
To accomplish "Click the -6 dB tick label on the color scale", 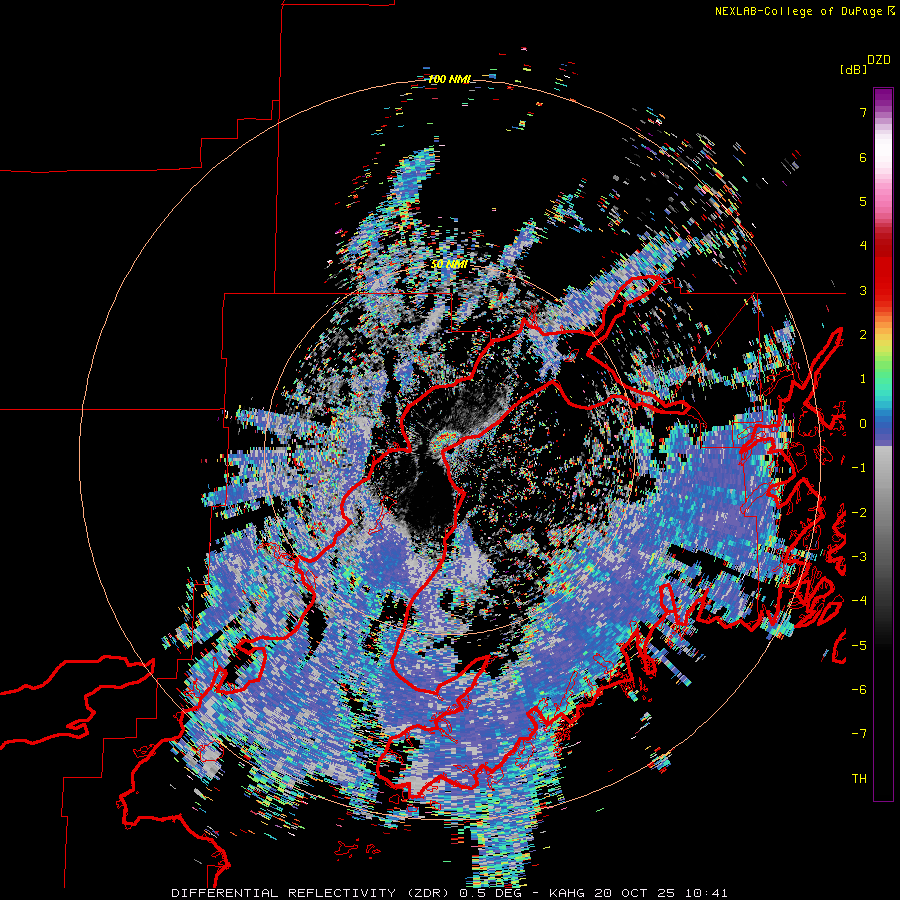I will pos(859,689).
